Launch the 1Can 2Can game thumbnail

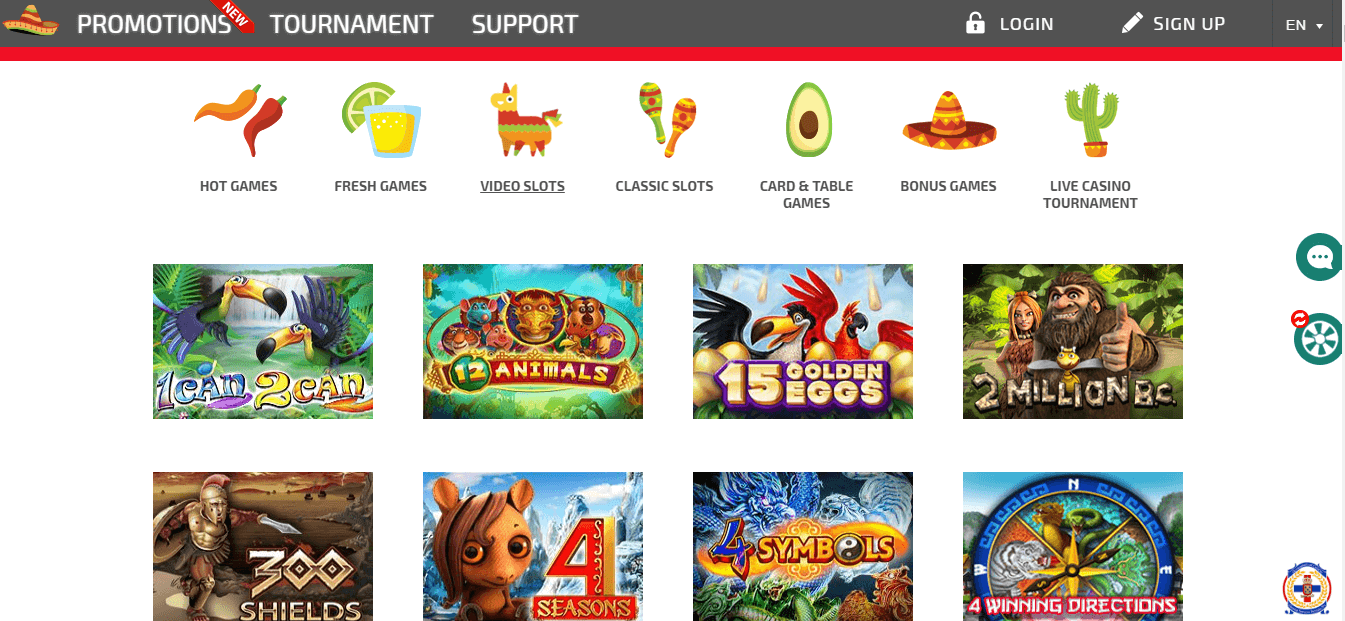[x=263, y=341]
